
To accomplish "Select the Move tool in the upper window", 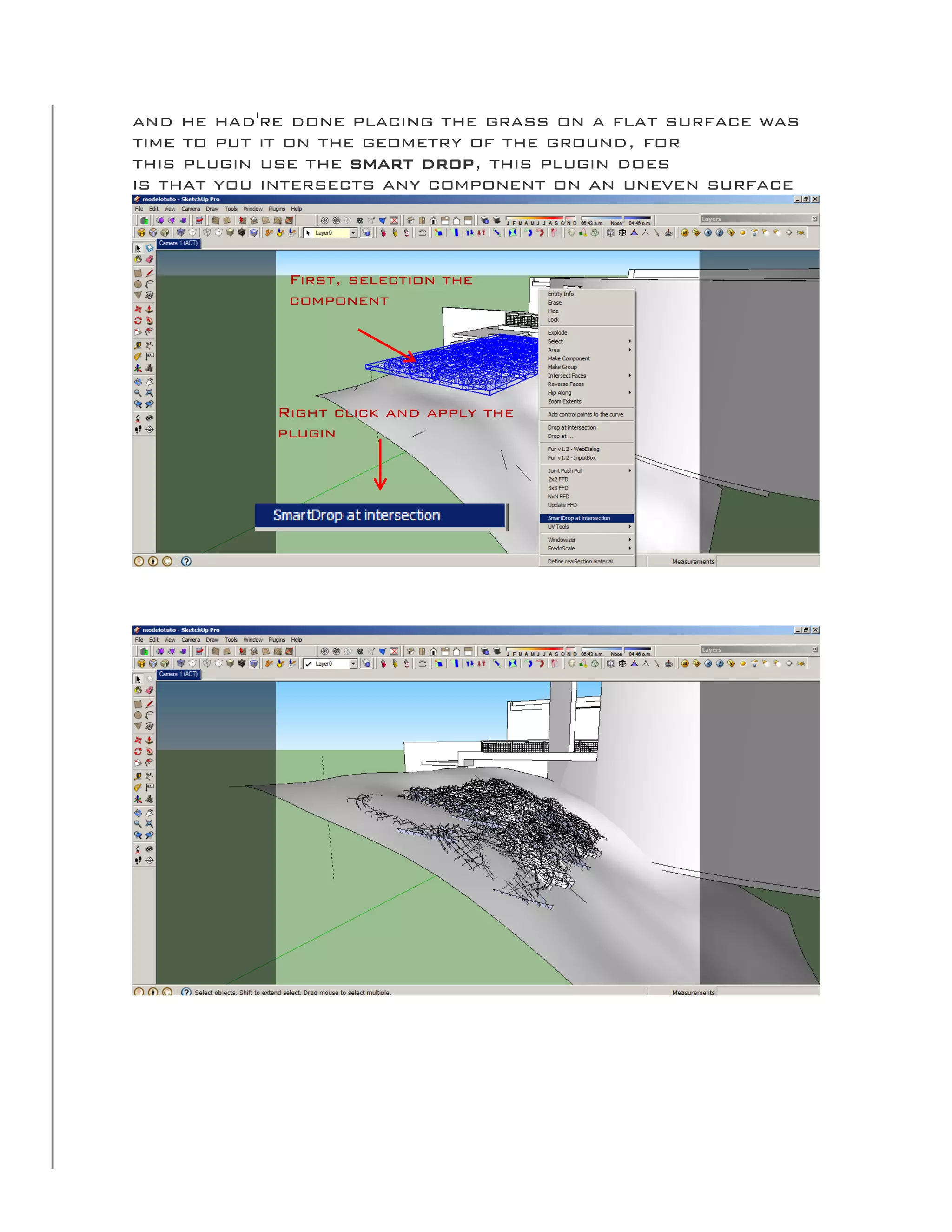I will click(x=138, y=310).
